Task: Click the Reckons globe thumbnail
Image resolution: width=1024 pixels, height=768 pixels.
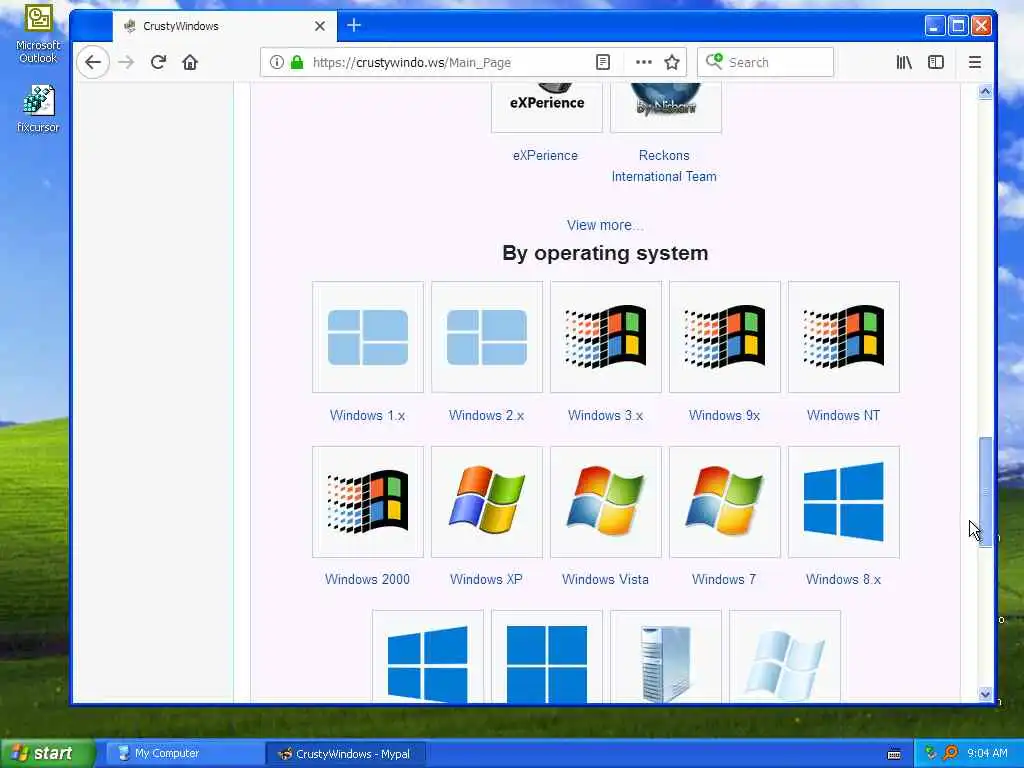Action: click(x=665, y=107)
